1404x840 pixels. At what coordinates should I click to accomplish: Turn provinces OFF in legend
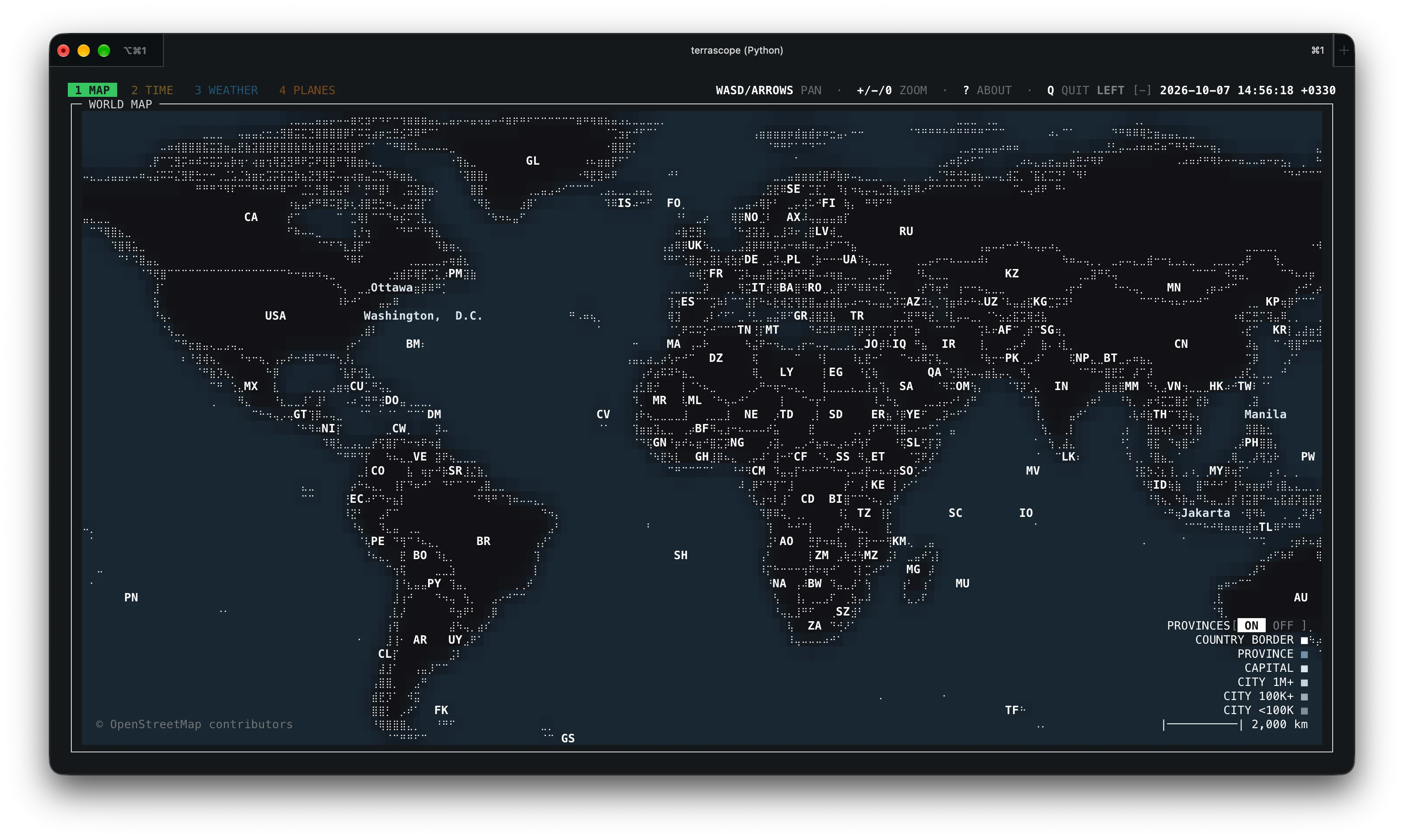(1283, 626)
